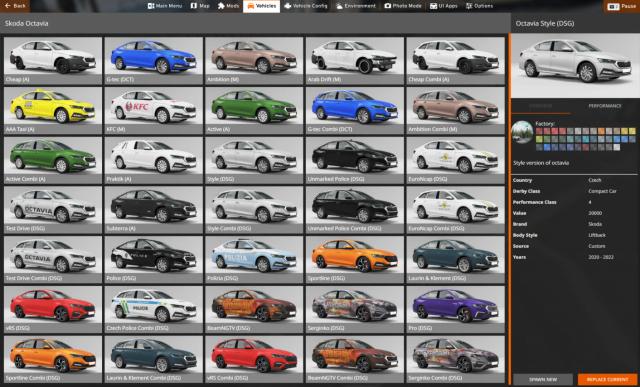This screenshot has width=640, height=387.
Task: Pick the first red factory color swatch
Action: tap(539, 131)
